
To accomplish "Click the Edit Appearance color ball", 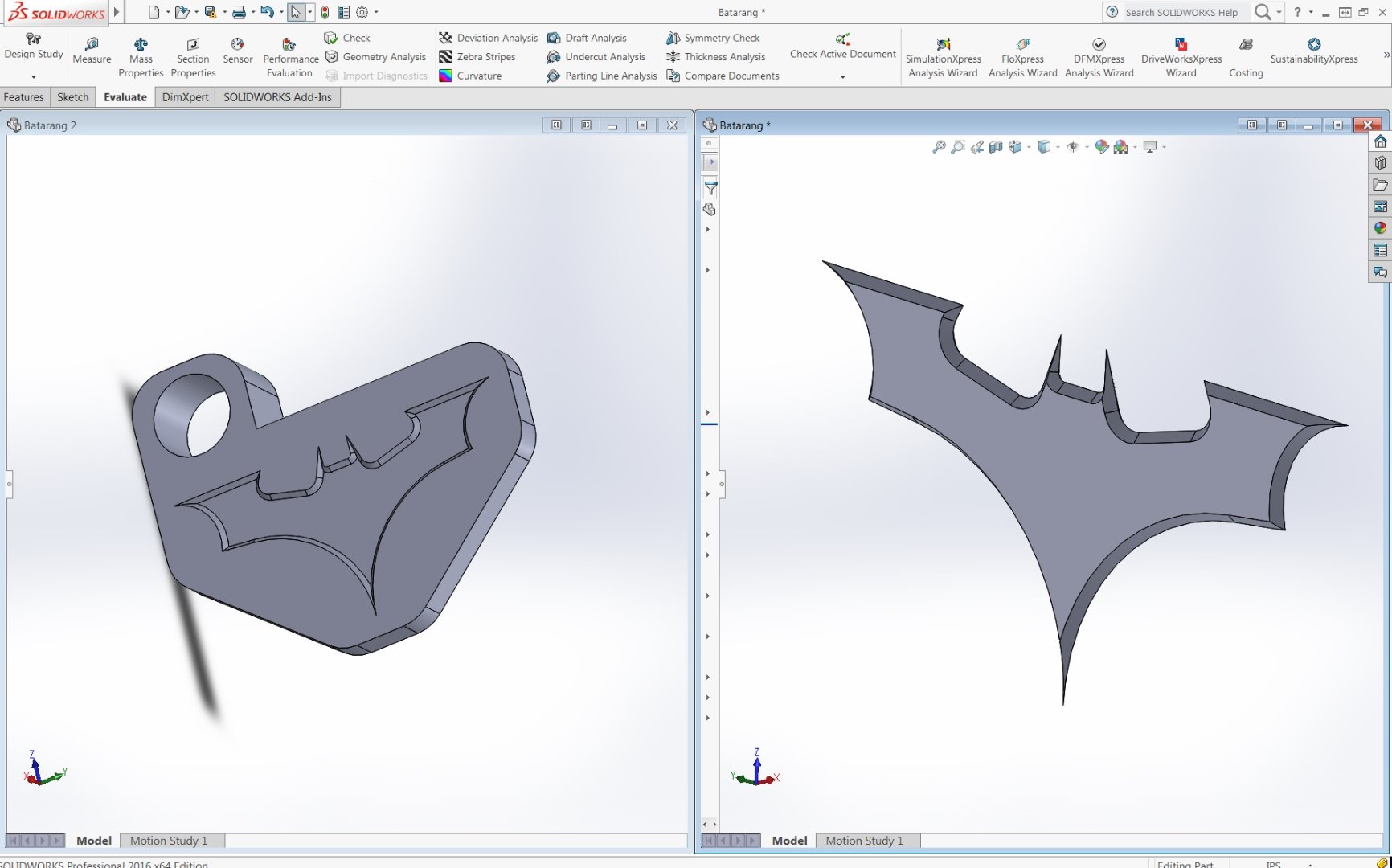I will [1102, 147].
